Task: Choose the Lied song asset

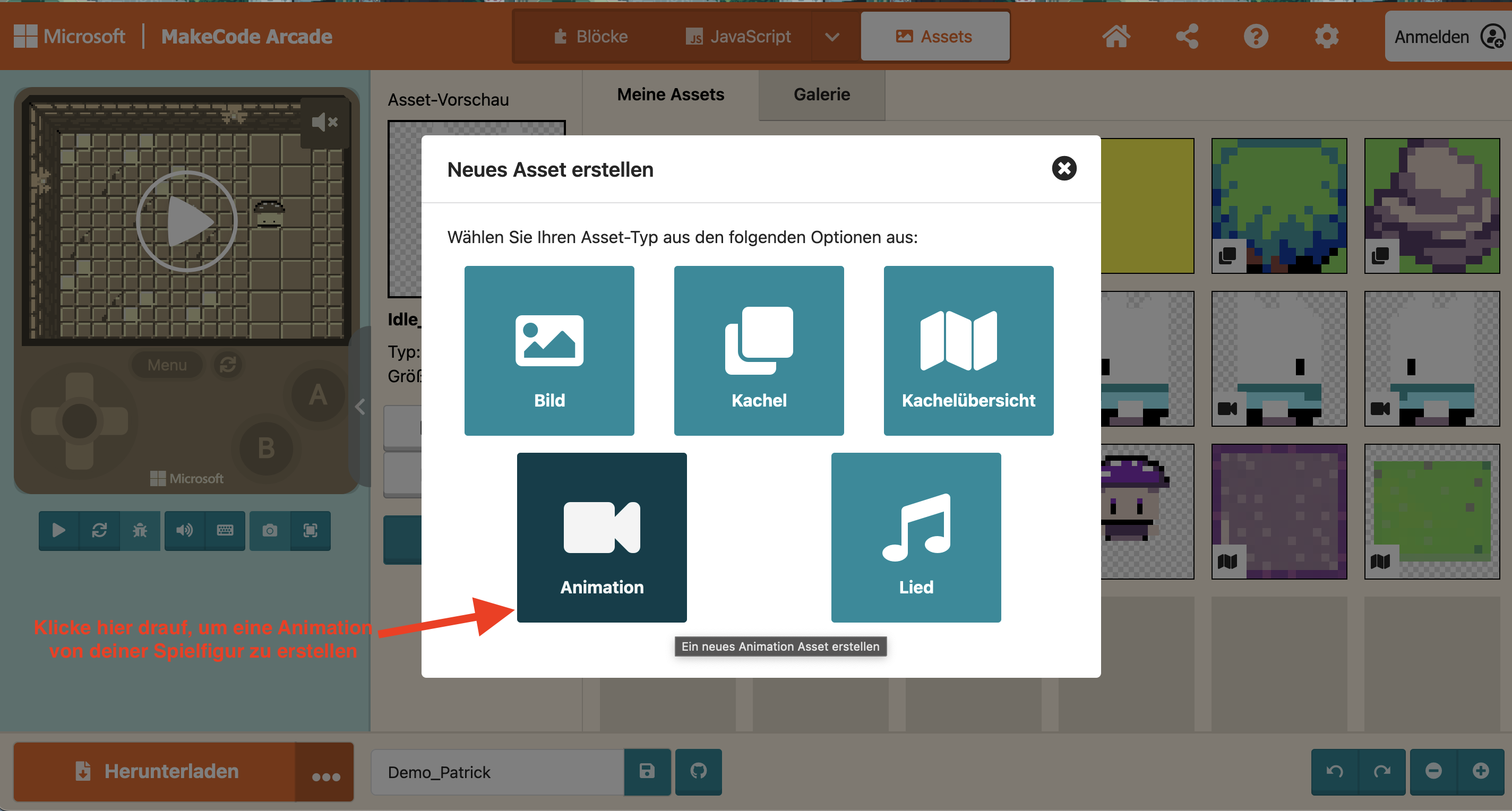Action: [915, 537]
